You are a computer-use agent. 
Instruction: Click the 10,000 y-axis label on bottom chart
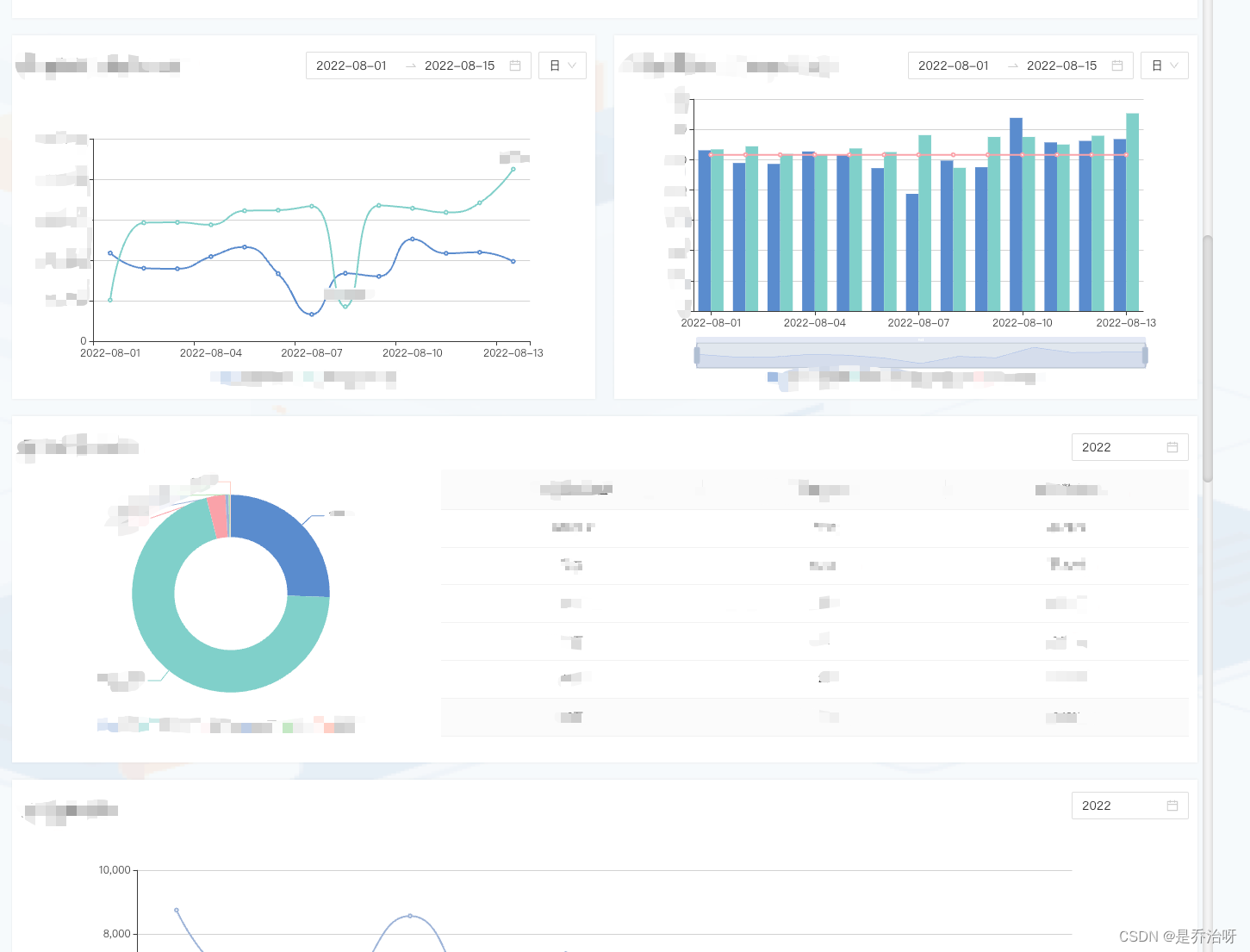point(115,870)
